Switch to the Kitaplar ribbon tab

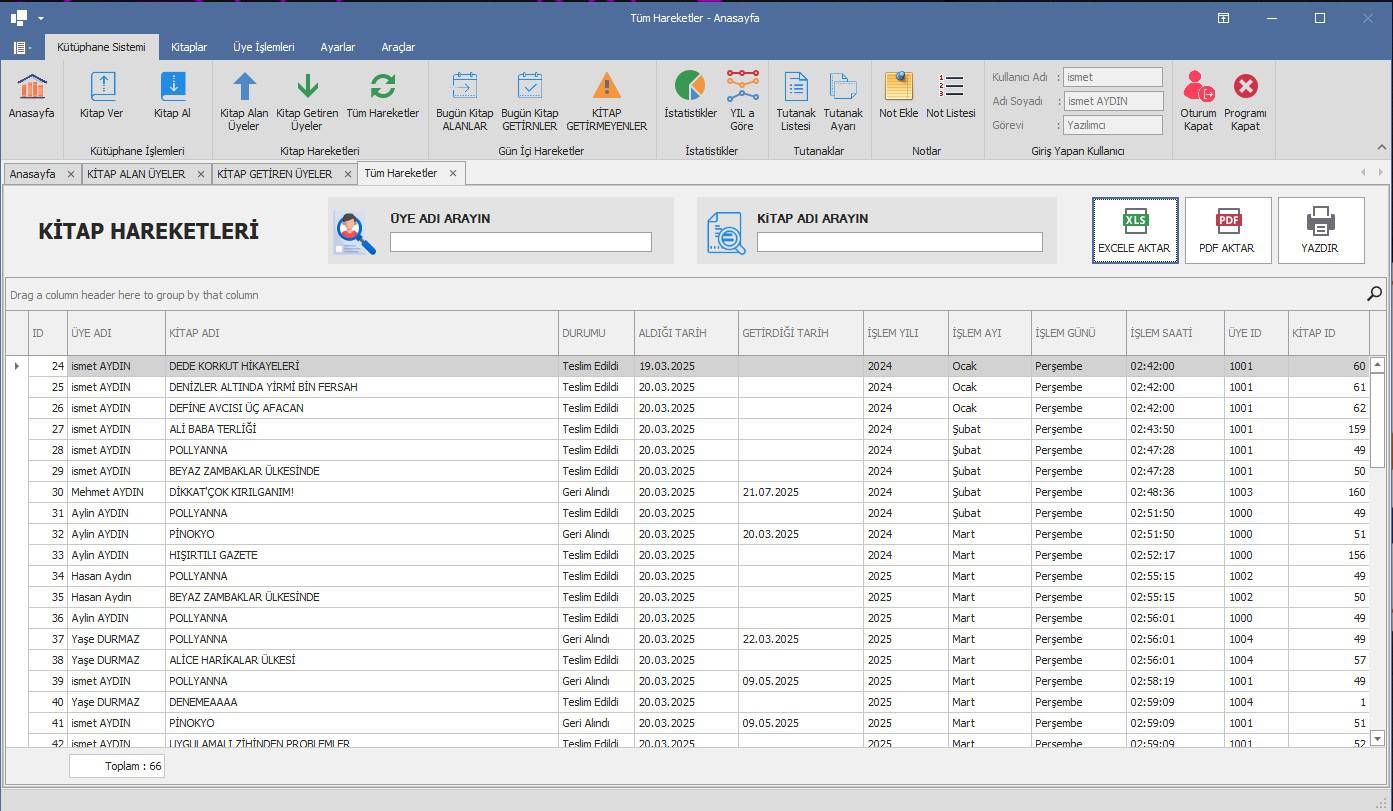(189, 47)
